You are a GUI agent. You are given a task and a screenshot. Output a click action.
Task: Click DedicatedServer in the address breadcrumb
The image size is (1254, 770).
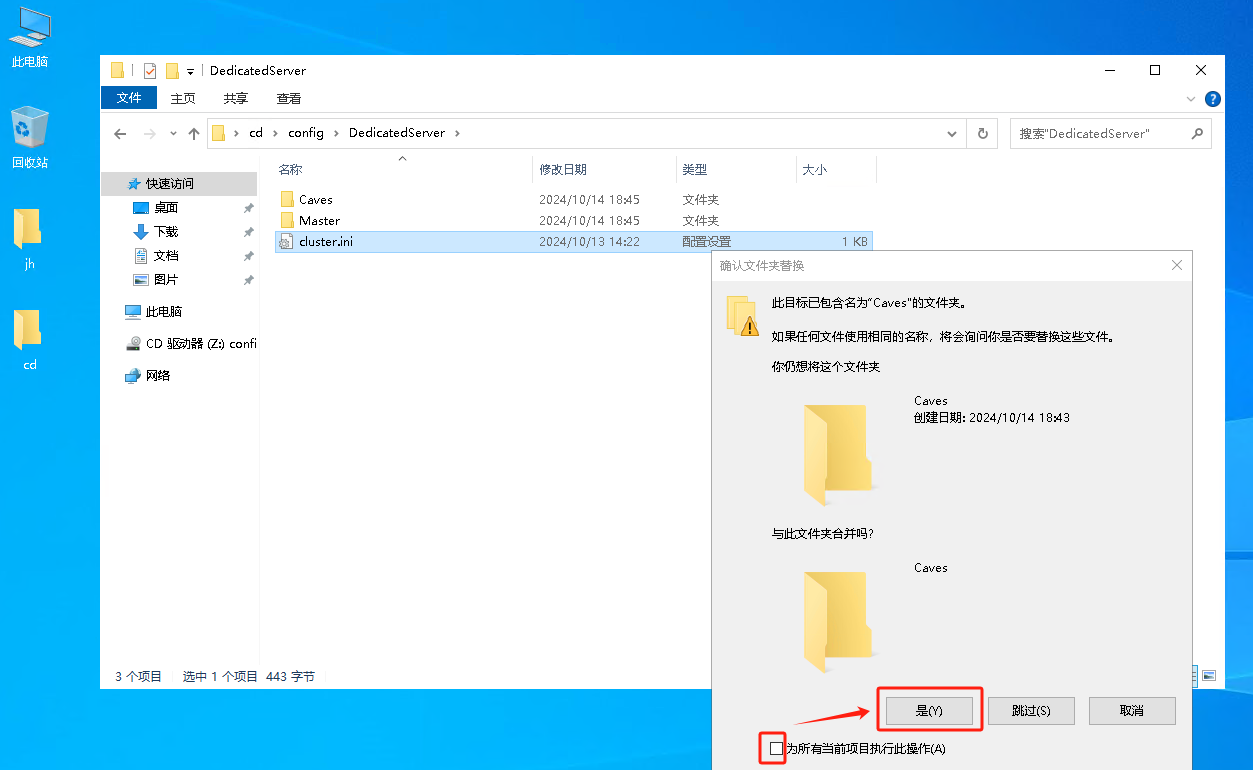click(x=396, y=133)
